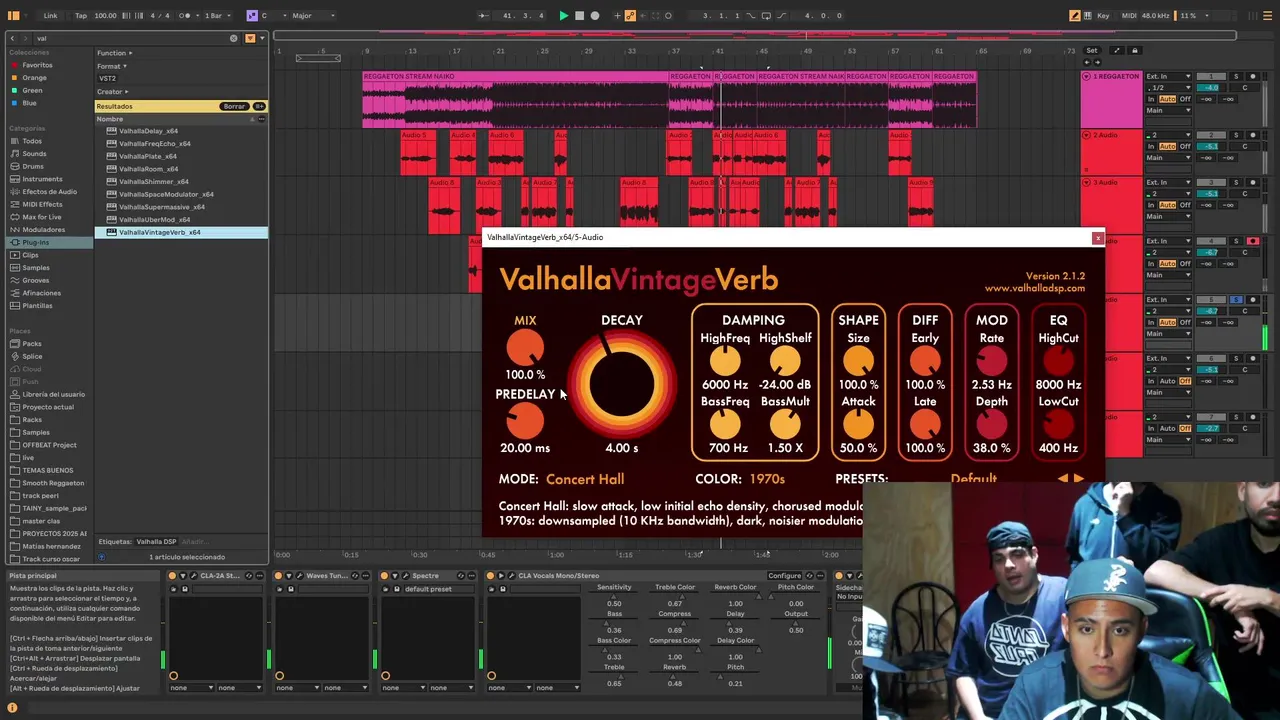
Task: Open the Samples category in browser
Action: coord(36,267)
